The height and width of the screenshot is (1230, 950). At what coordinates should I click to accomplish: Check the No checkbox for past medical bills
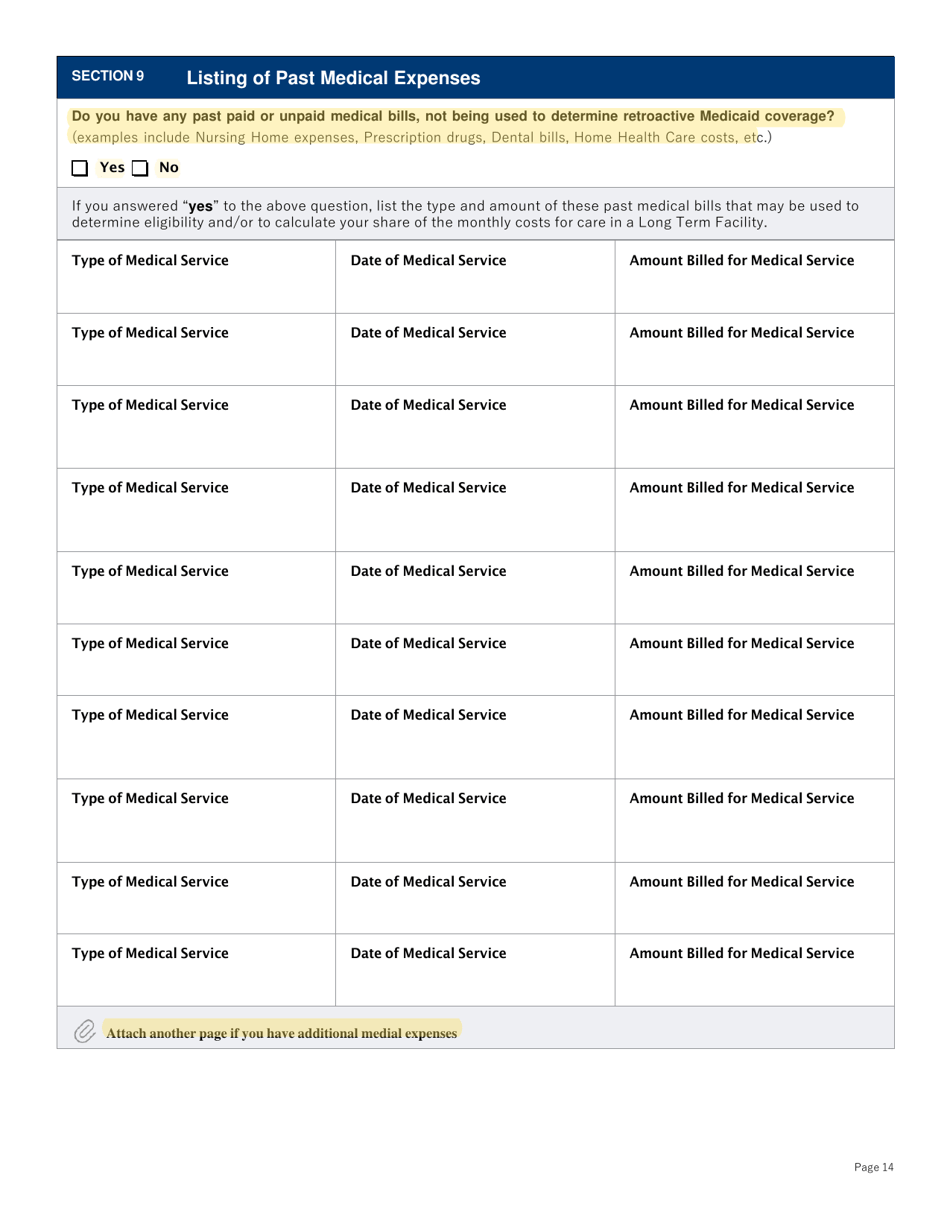[145, 167]
